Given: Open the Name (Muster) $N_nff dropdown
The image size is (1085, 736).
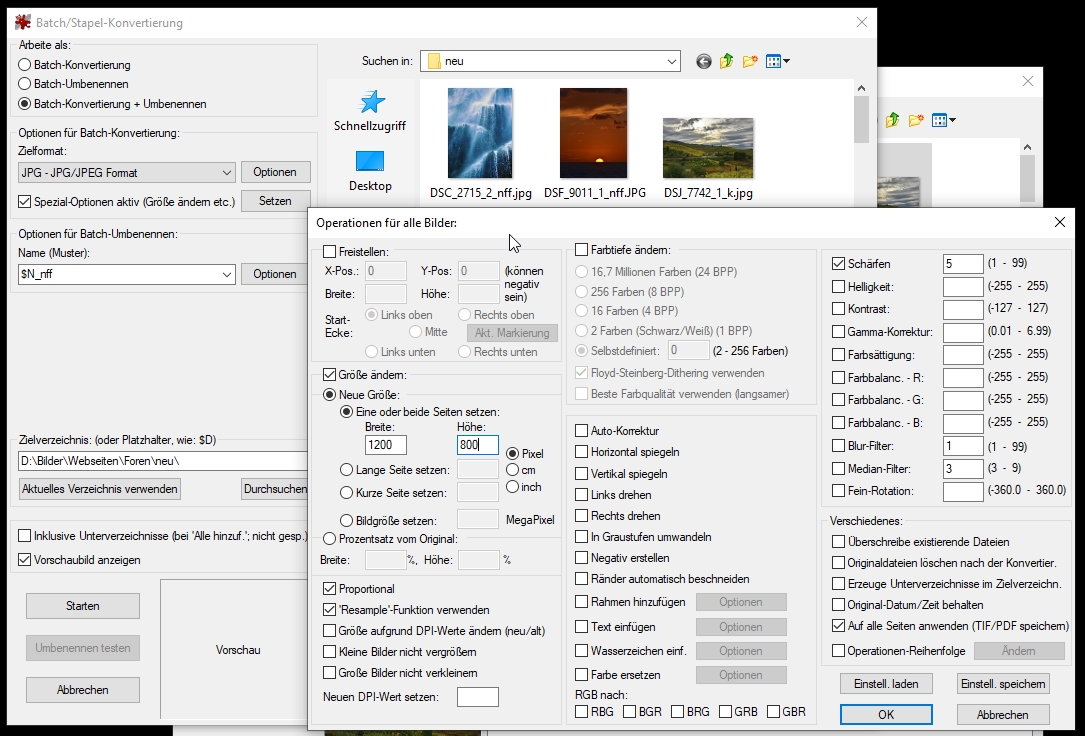Looking at the screenshot, I should point(226,274).
